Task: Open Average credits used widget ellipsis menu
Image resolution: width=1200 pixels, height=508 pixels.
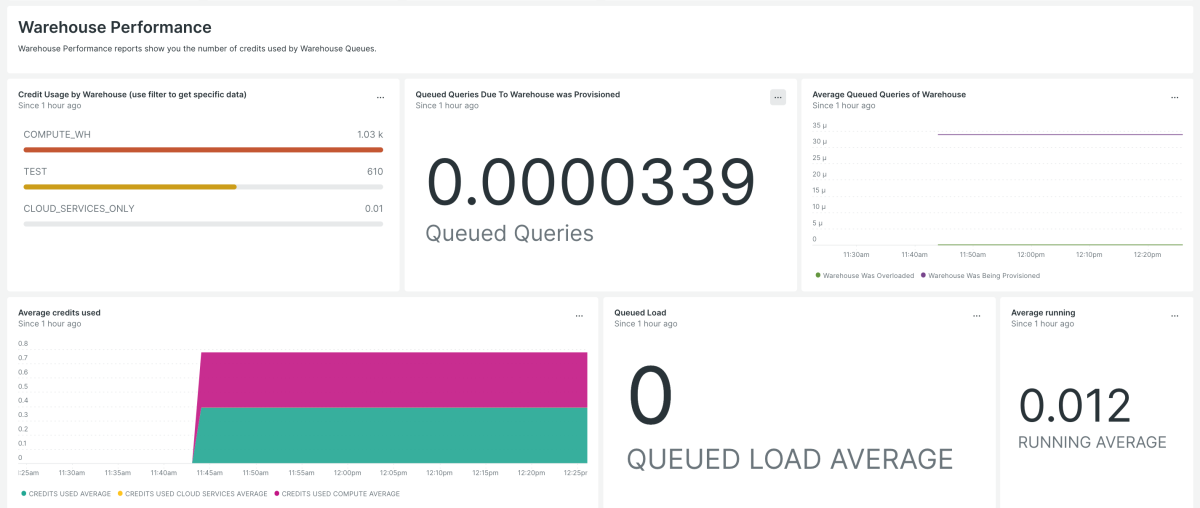Action: [x=579, y=316]
